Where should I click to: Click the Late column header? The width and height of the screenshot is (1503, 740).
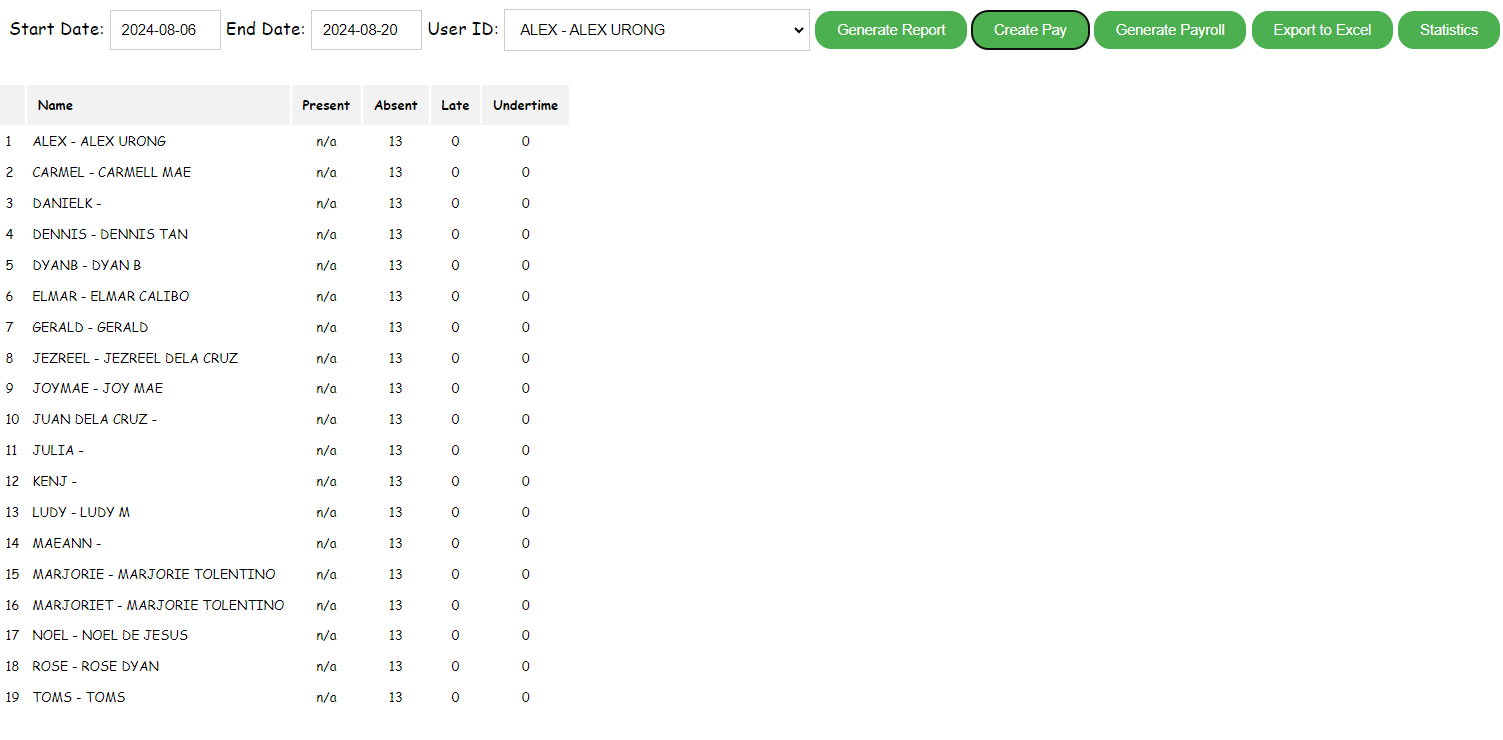[455, 105]
